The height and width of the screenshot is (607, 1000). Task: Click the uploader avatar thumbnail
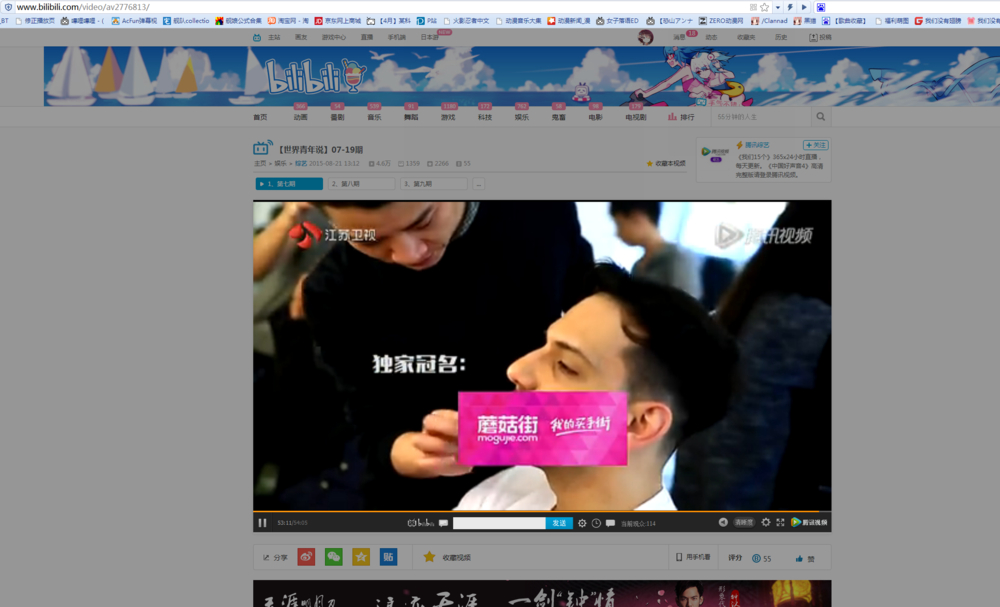[x=715, y=154]
